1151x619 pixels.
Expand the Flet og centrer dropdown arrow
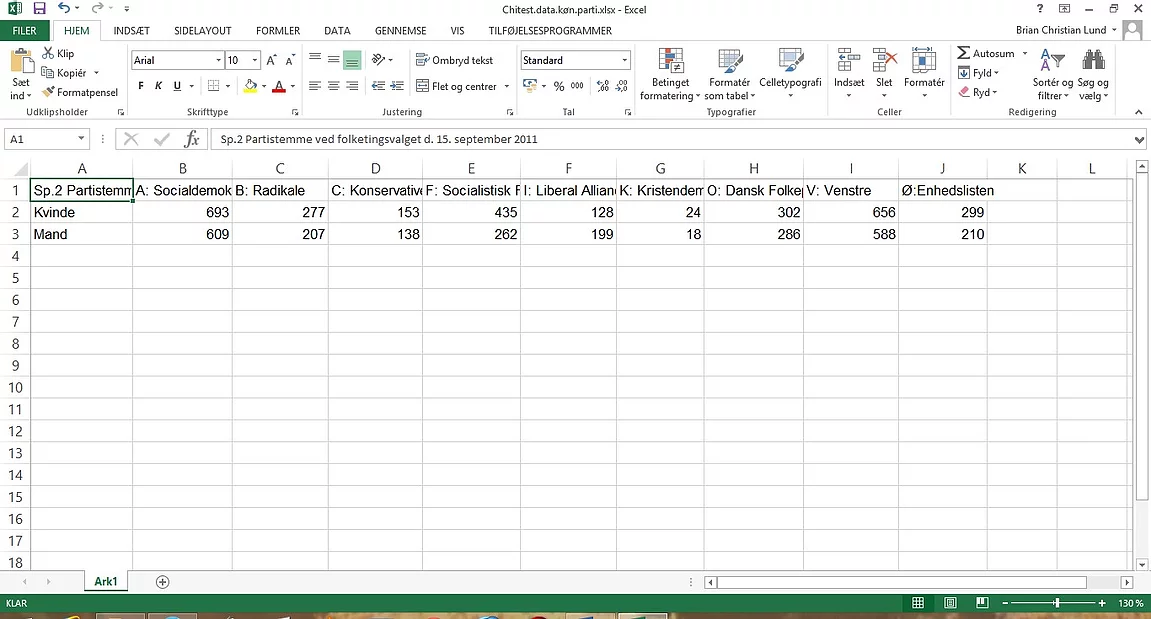pyautogui.click(x=506, y=87)
